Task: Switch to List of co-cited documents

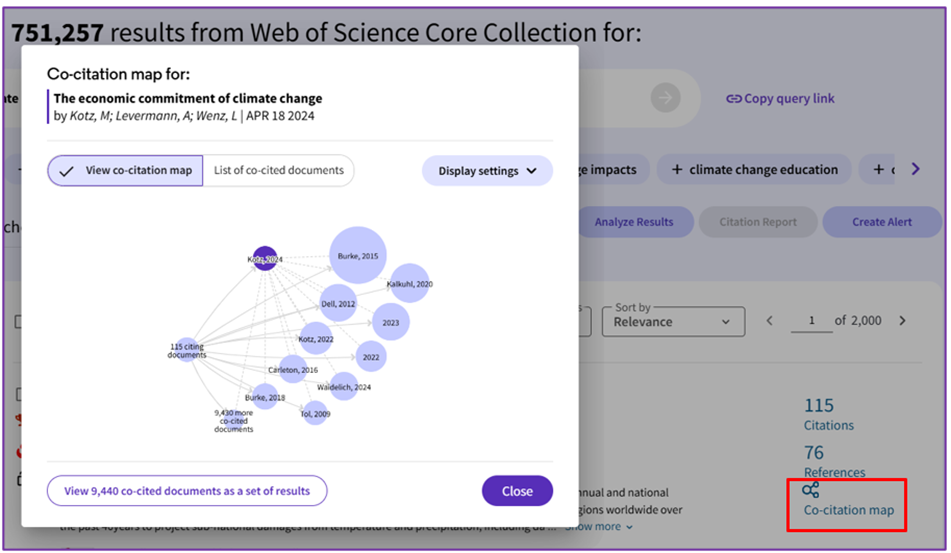Action: (x=278, y=171)
